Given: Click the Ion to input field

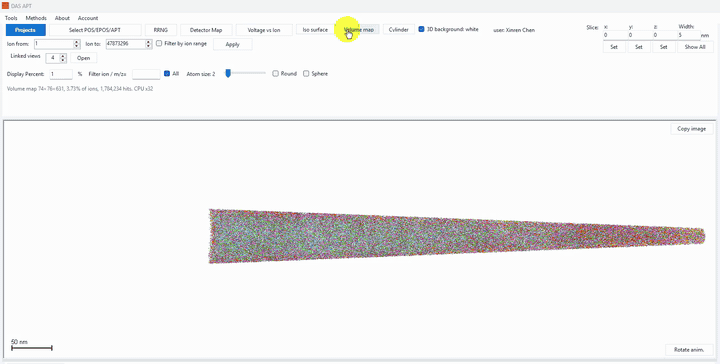Looking at the screenshot, I should tap(125, 44).
